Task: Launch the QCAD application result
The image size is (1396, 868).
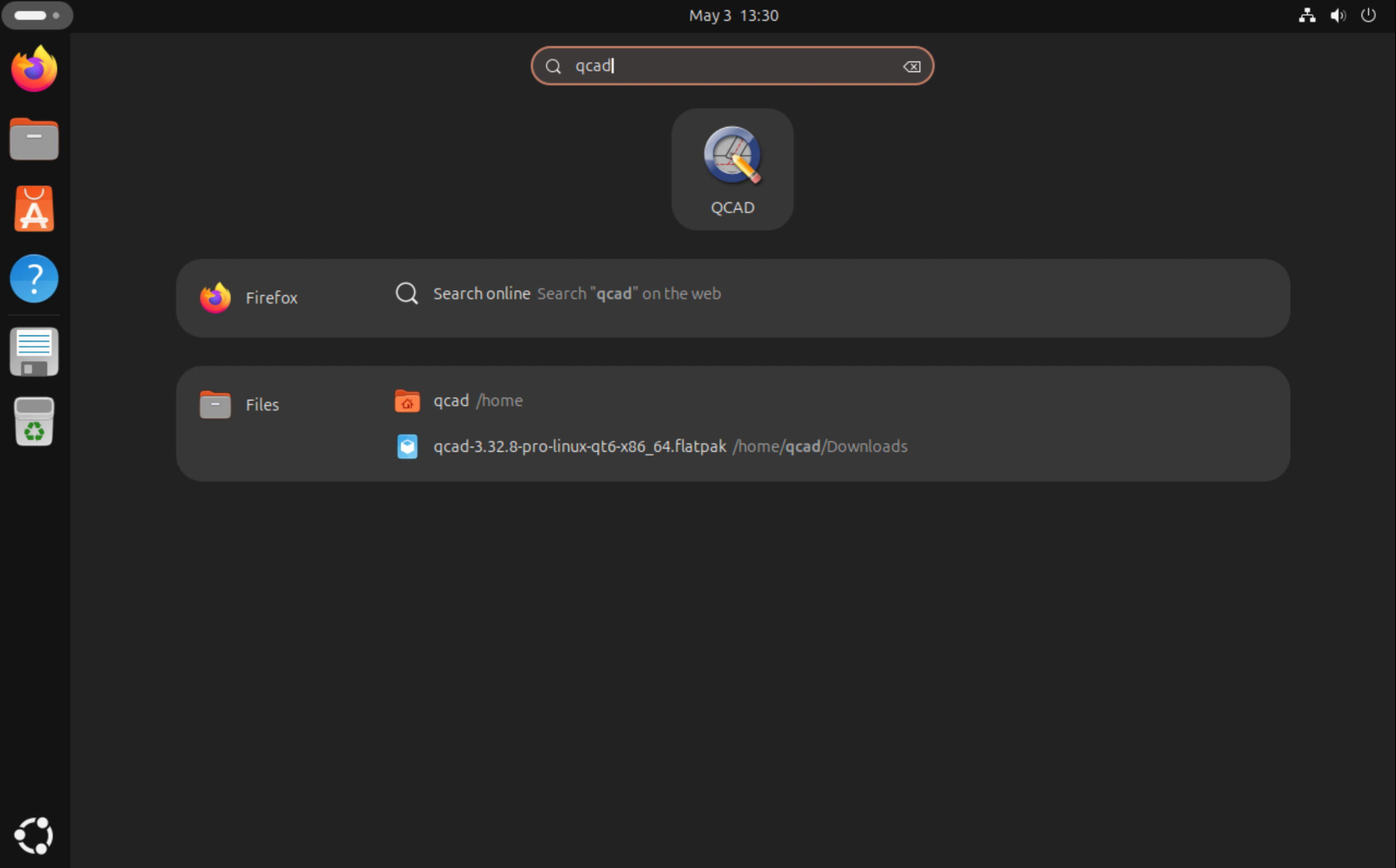Action: [732, 169]
